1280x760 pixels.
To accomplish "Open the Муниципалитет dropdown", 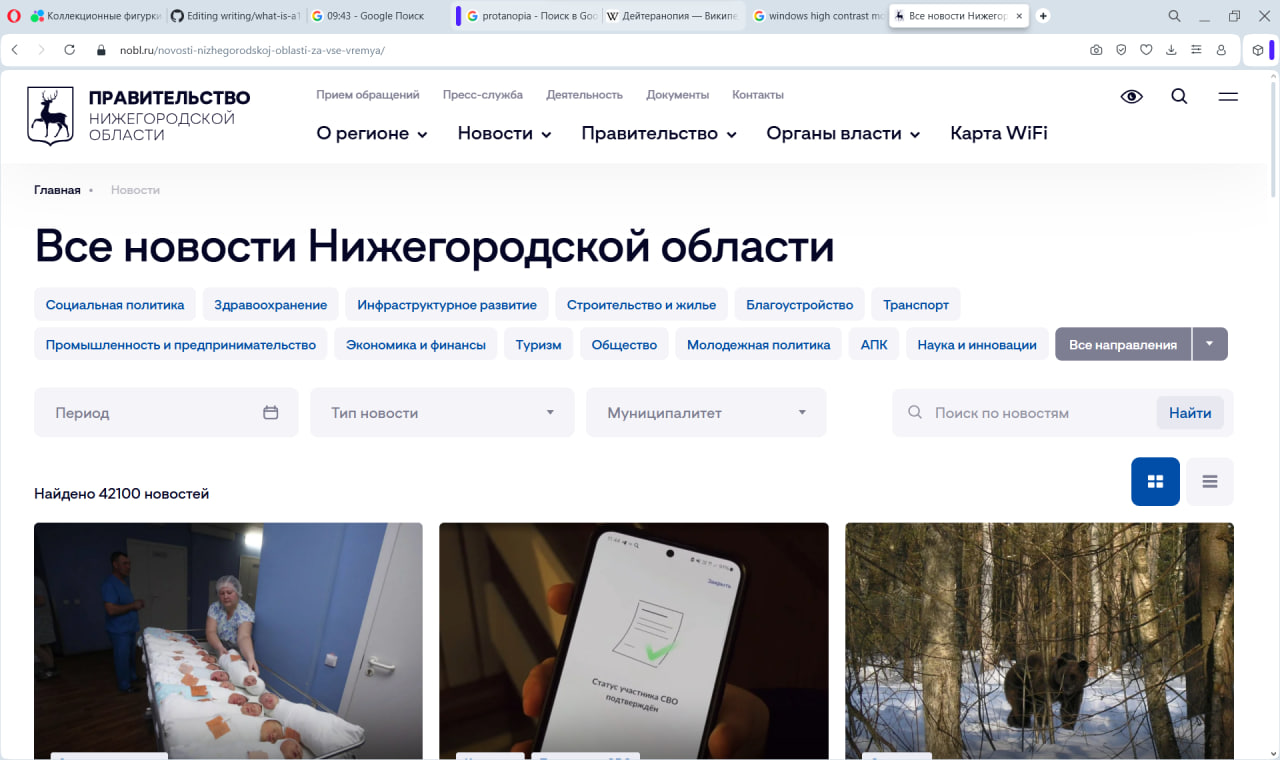I will pos(706,412).
